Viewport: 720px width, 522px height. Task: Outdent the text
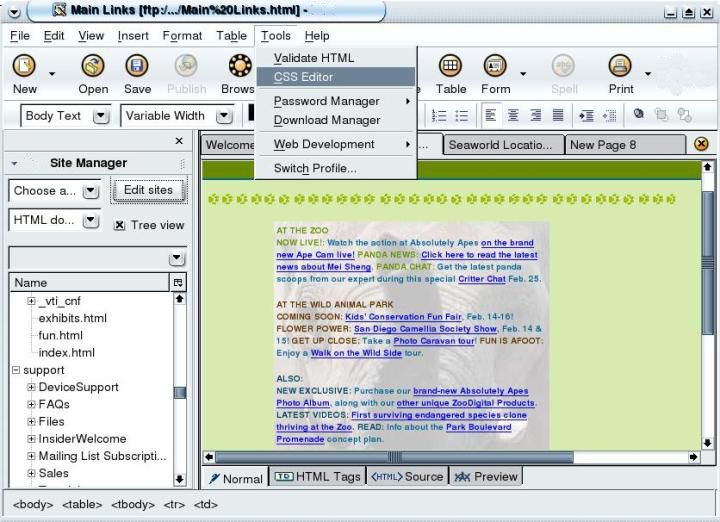609,116
